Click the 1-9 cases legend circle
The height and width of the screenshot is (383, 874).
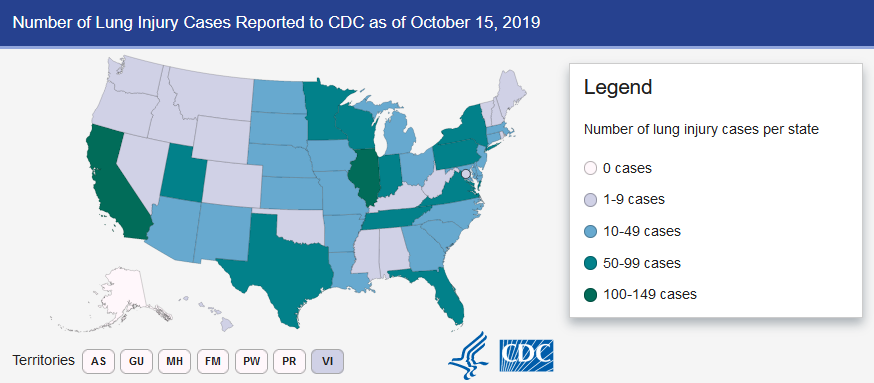[591, 199]
